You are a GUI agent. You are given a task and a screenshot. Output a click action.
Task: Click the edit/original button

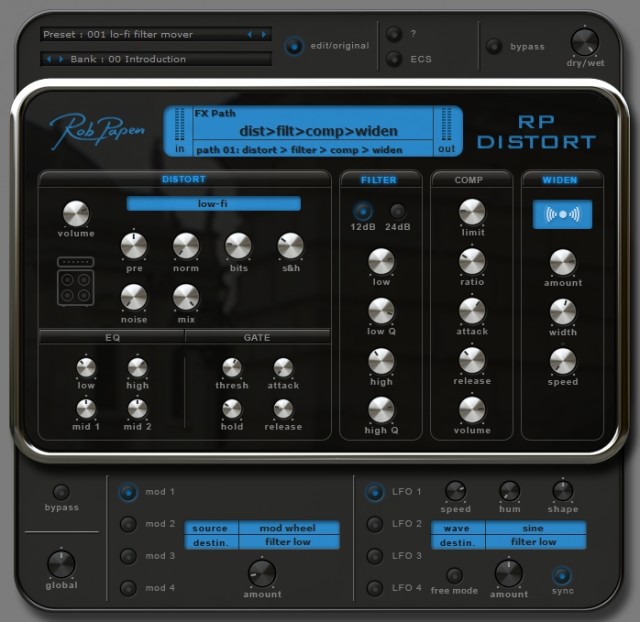[x=294, y=46]
